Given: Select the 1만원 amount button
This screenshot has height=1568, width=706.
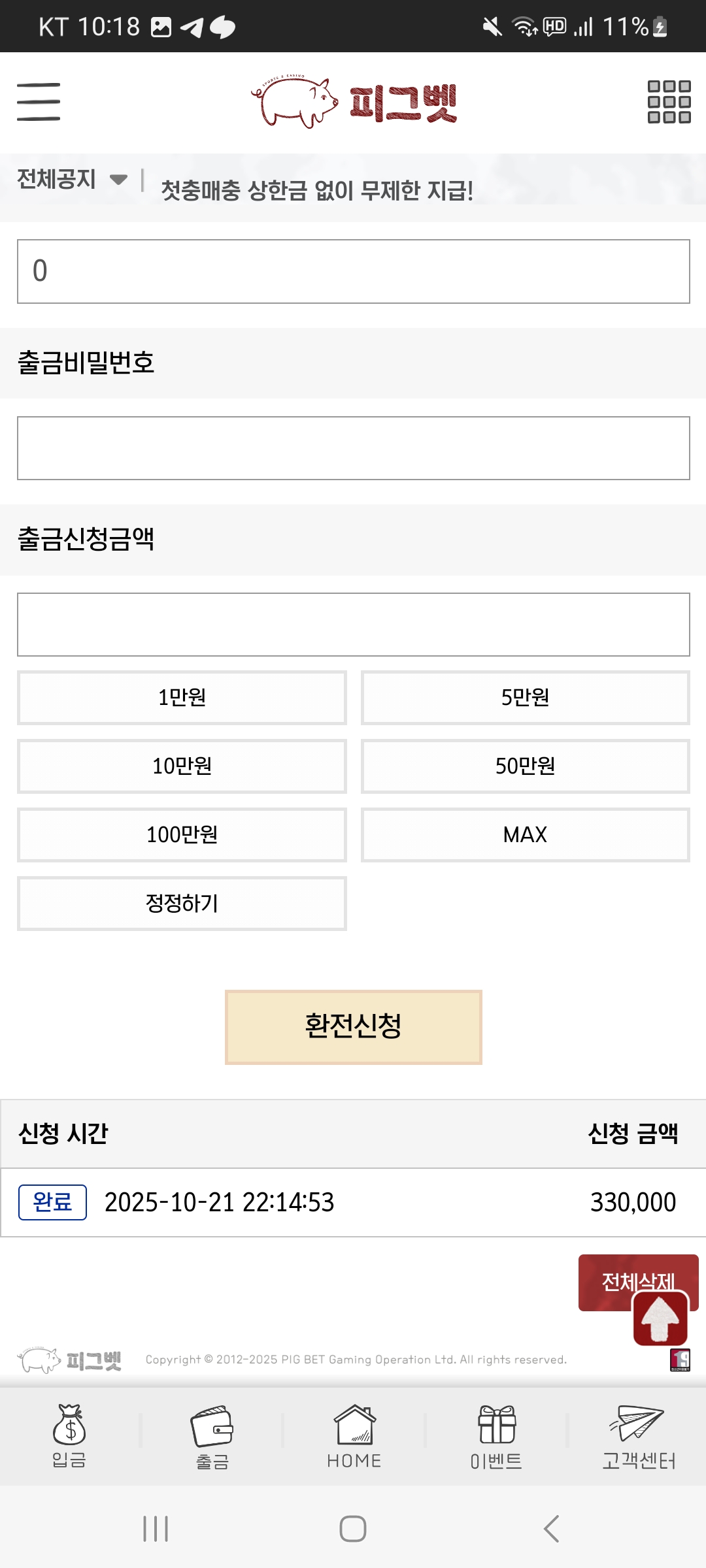Looking at the screenshot, I should tap(182, 698).
